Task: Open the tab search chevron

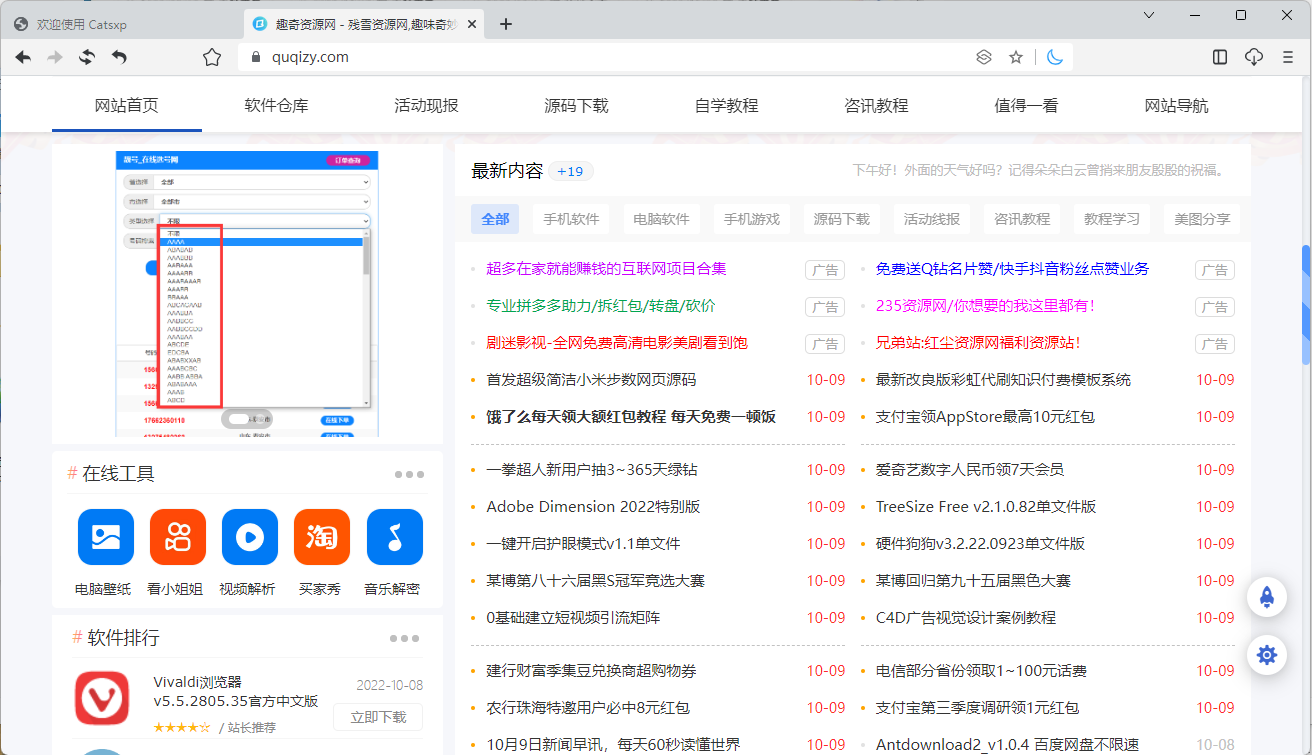Action: 1147,17
